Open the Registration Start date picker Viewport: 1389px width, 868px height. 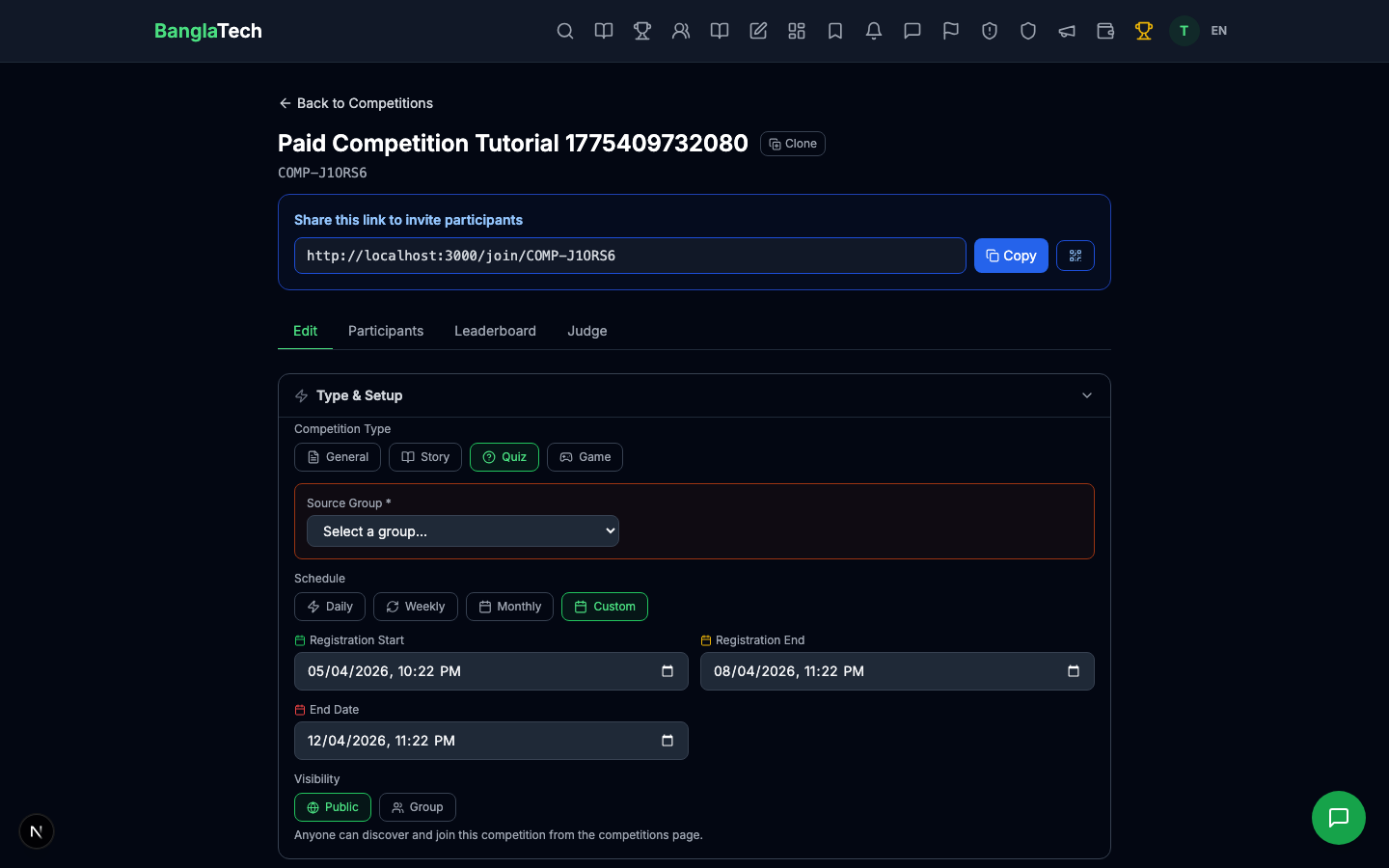click(x=667, y=671)
